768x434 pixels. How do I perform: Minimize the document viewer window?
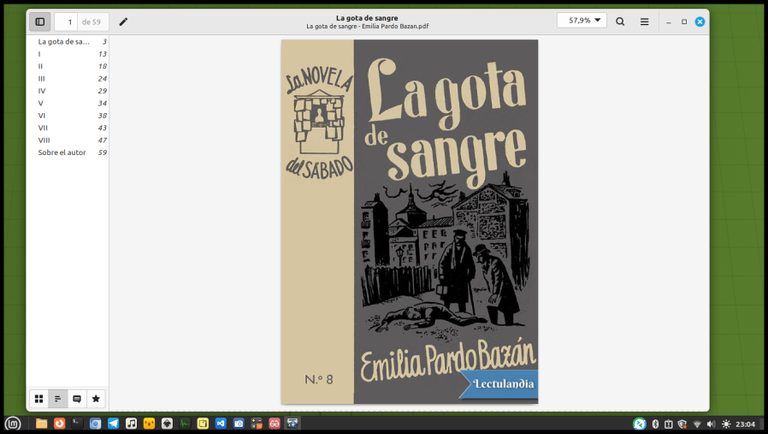[669, 22]
